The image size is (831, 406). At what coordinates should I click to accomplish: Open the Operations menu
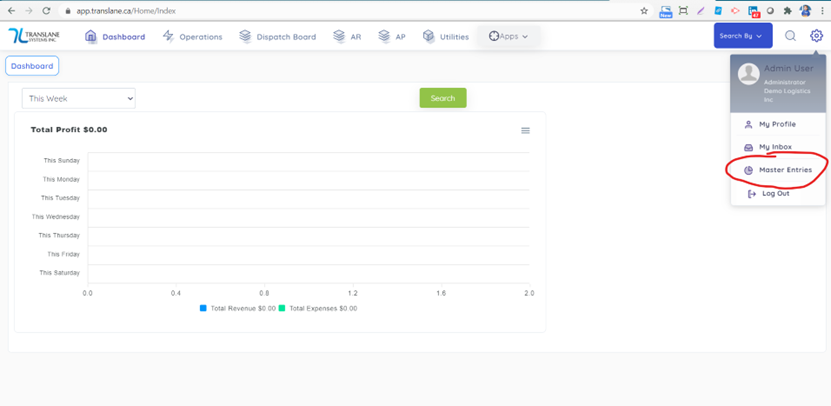pyautogui.click(x=192, y=36)
